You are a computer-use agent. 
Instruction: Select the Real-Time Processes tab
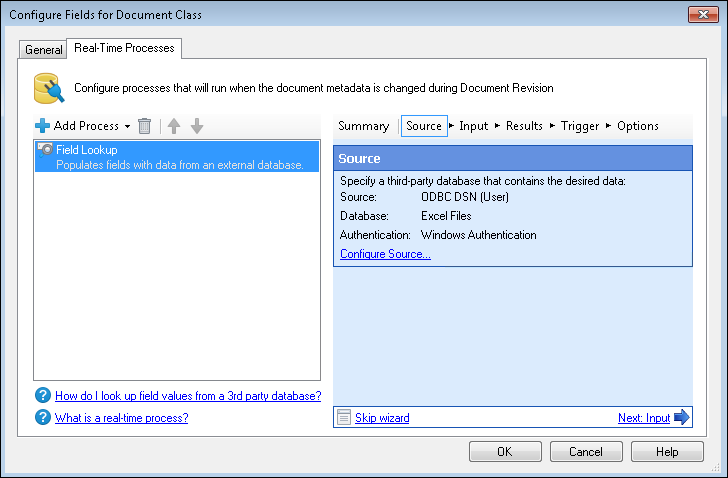click(x=124, y=48)
